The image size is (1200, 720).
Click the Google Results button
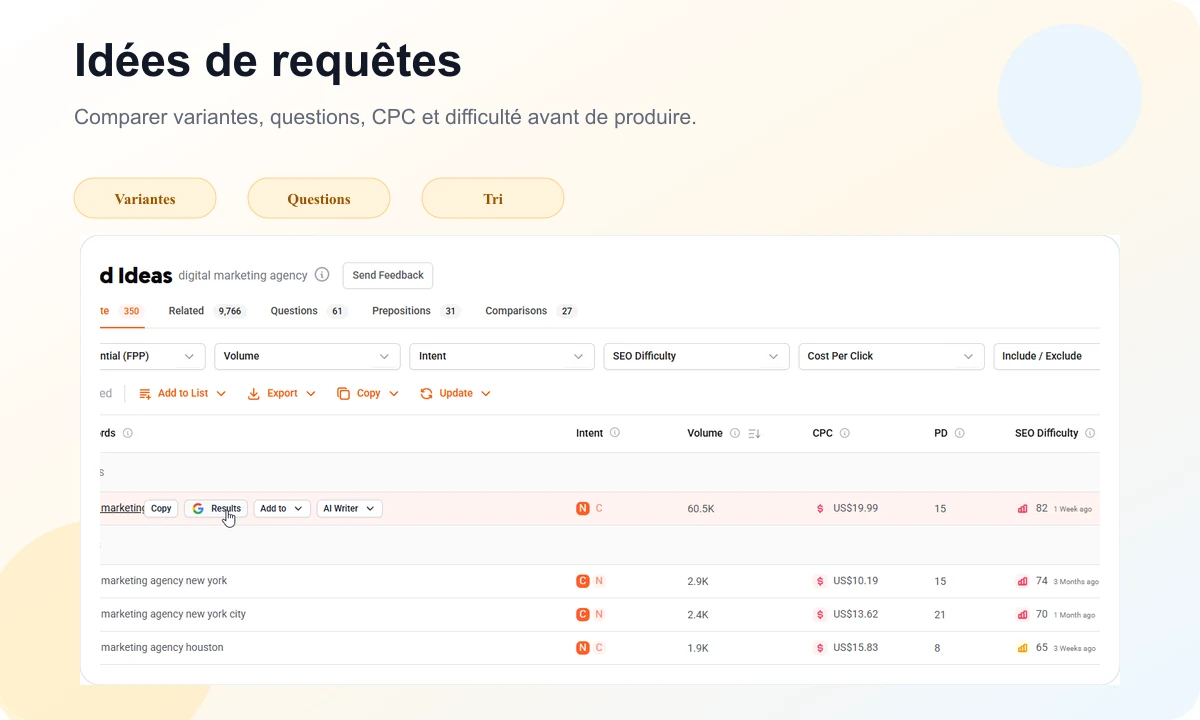(x=216, y=509)
